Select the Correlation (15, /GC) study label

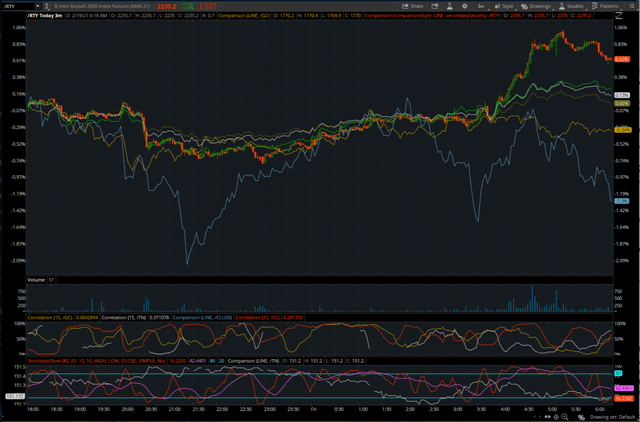pos(50,318)
